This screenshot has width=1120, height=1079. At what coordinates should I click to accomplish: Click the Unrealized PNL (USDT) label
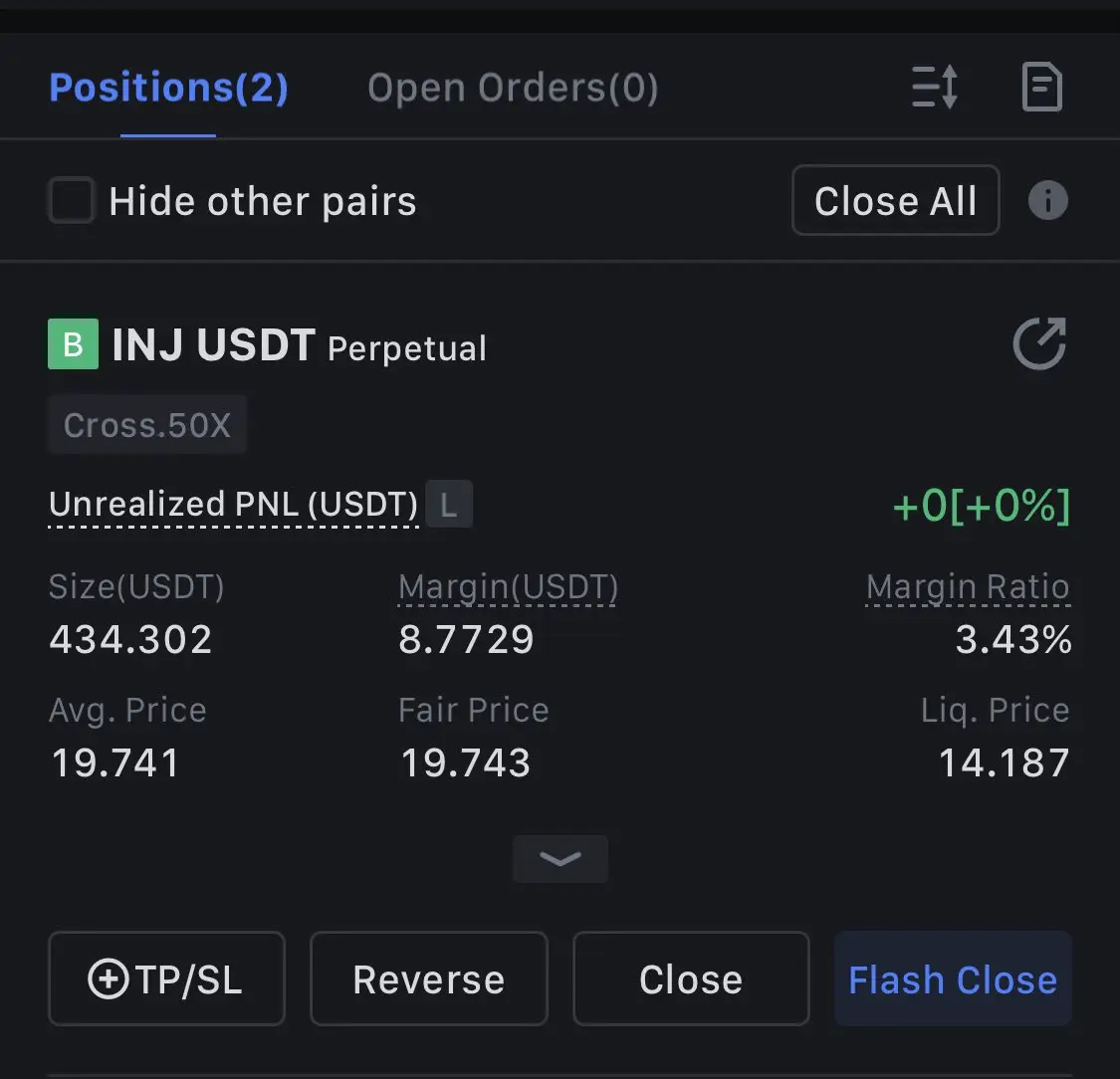[x=233, y=504]
